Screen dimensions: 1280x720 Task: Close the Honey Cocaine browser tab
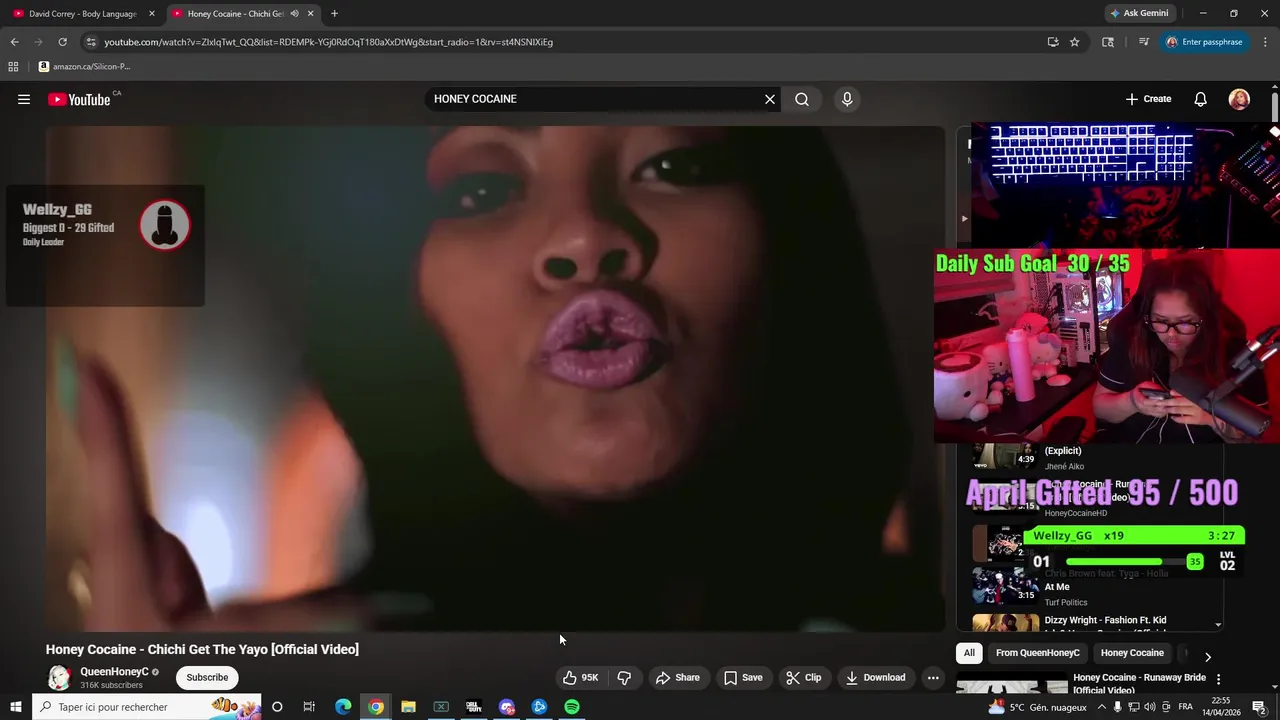[x=311, y=14]
